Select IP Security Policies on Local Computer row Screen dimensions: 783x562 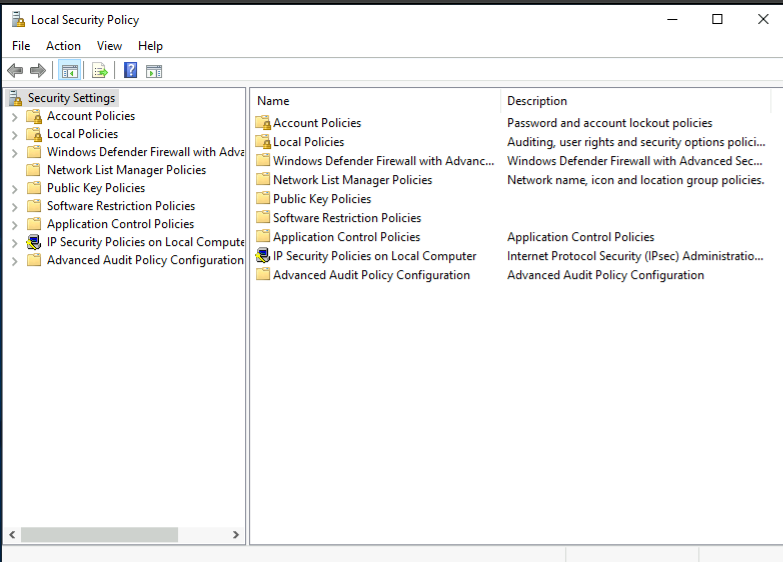375,256
